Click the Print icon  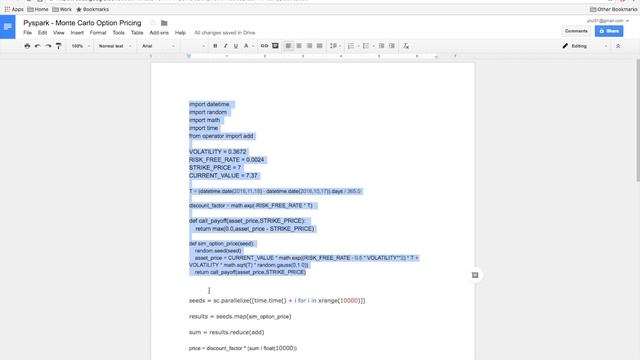27,46
